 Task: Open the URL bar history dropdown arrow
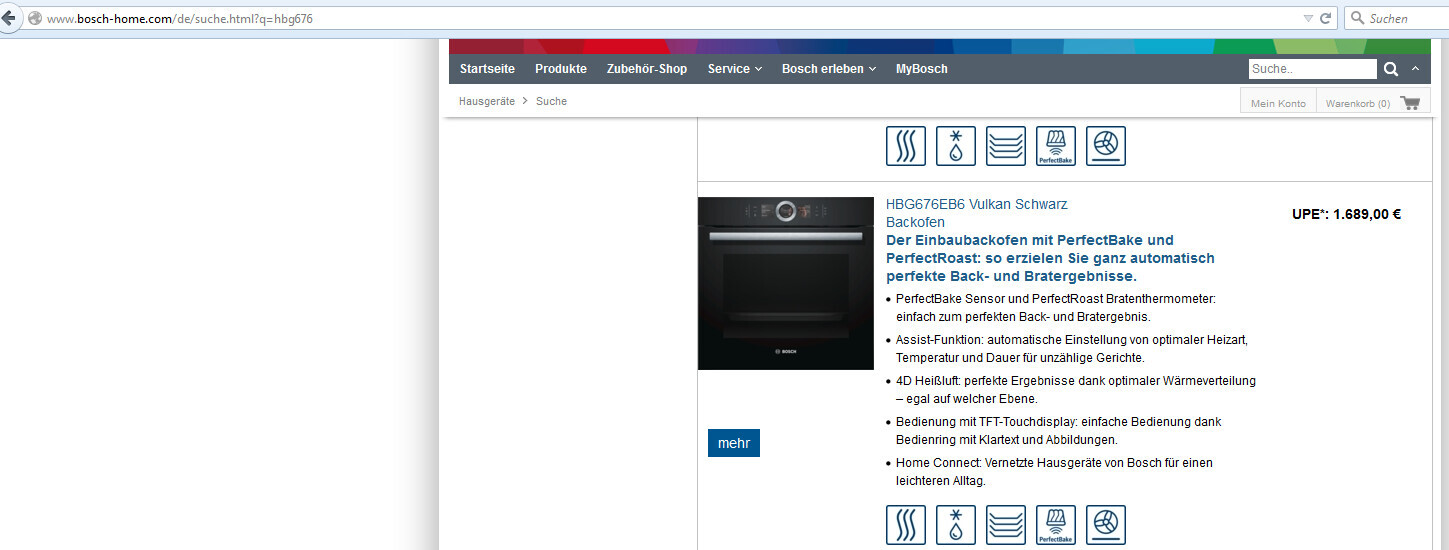click(x=1308, y=18)
